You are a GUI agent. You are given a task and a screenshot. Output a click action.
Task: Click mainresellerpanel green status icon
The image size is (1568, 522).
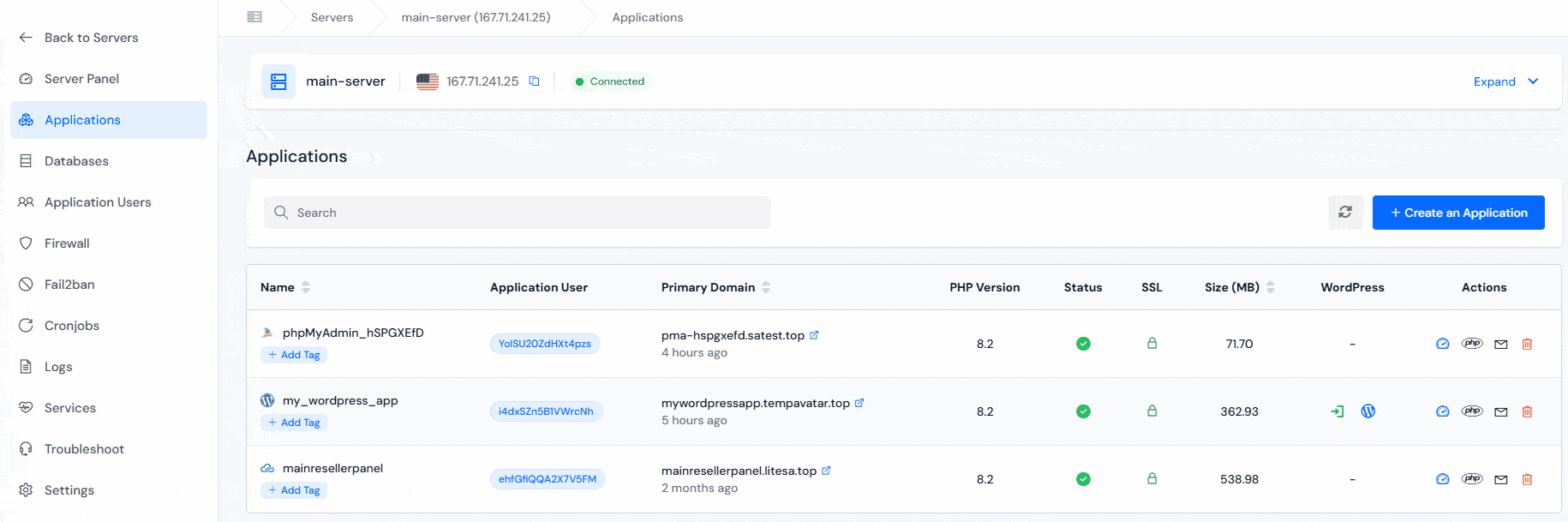(1083, 479)
